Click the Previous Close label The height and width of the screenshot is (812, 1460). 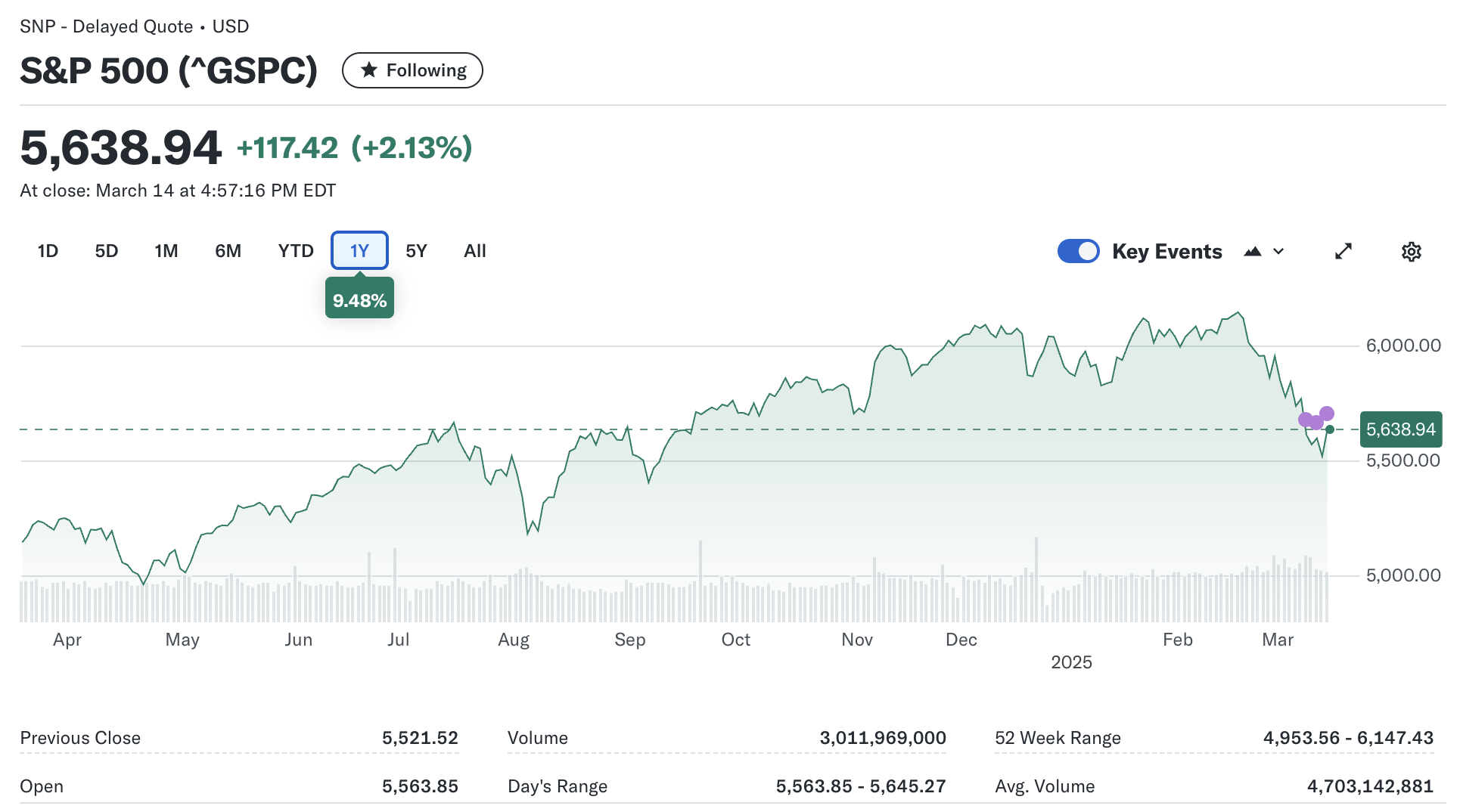[80, 738]
